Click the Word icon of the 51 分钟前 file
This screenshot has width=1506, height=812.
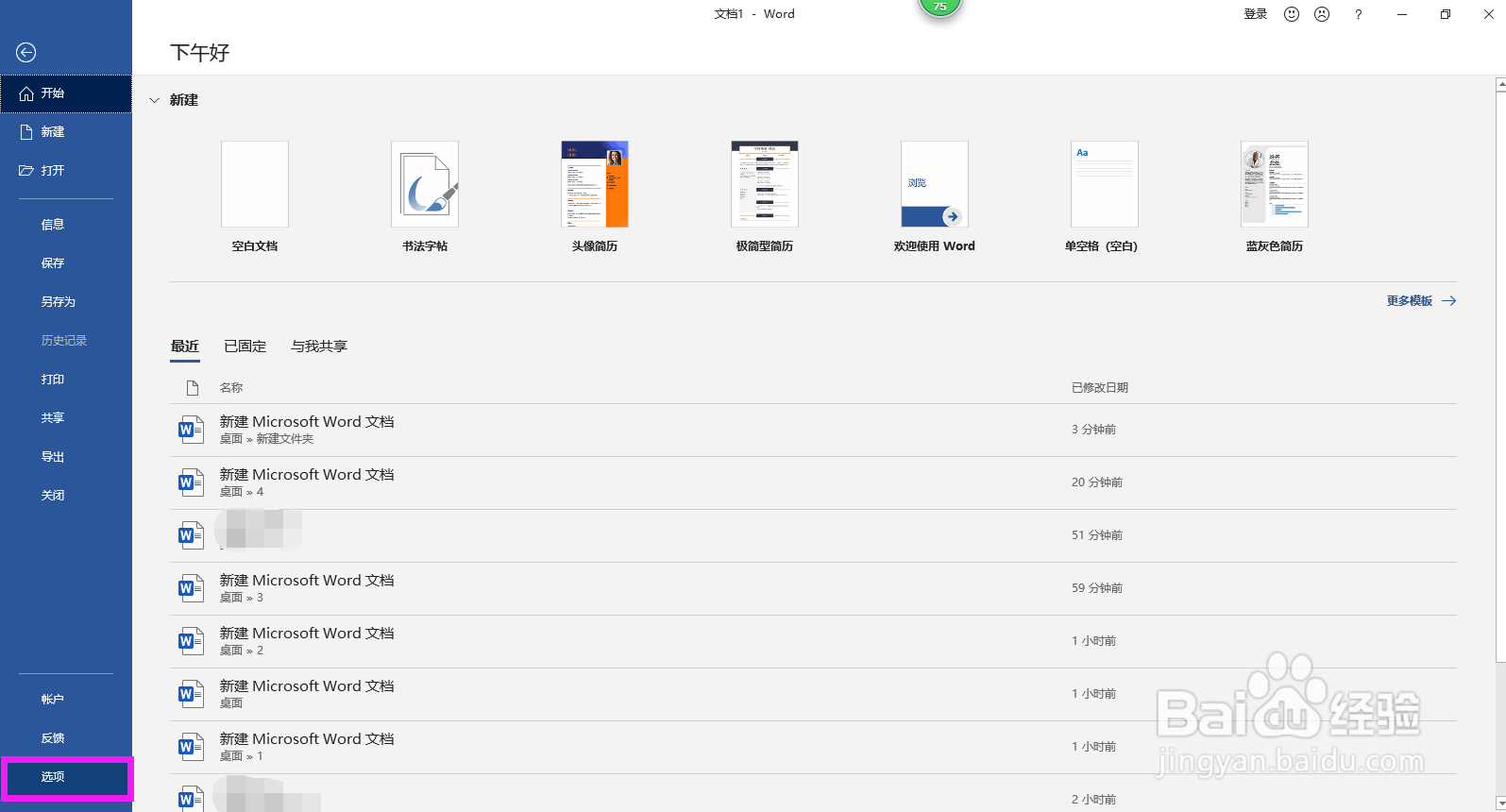(192, 536)
